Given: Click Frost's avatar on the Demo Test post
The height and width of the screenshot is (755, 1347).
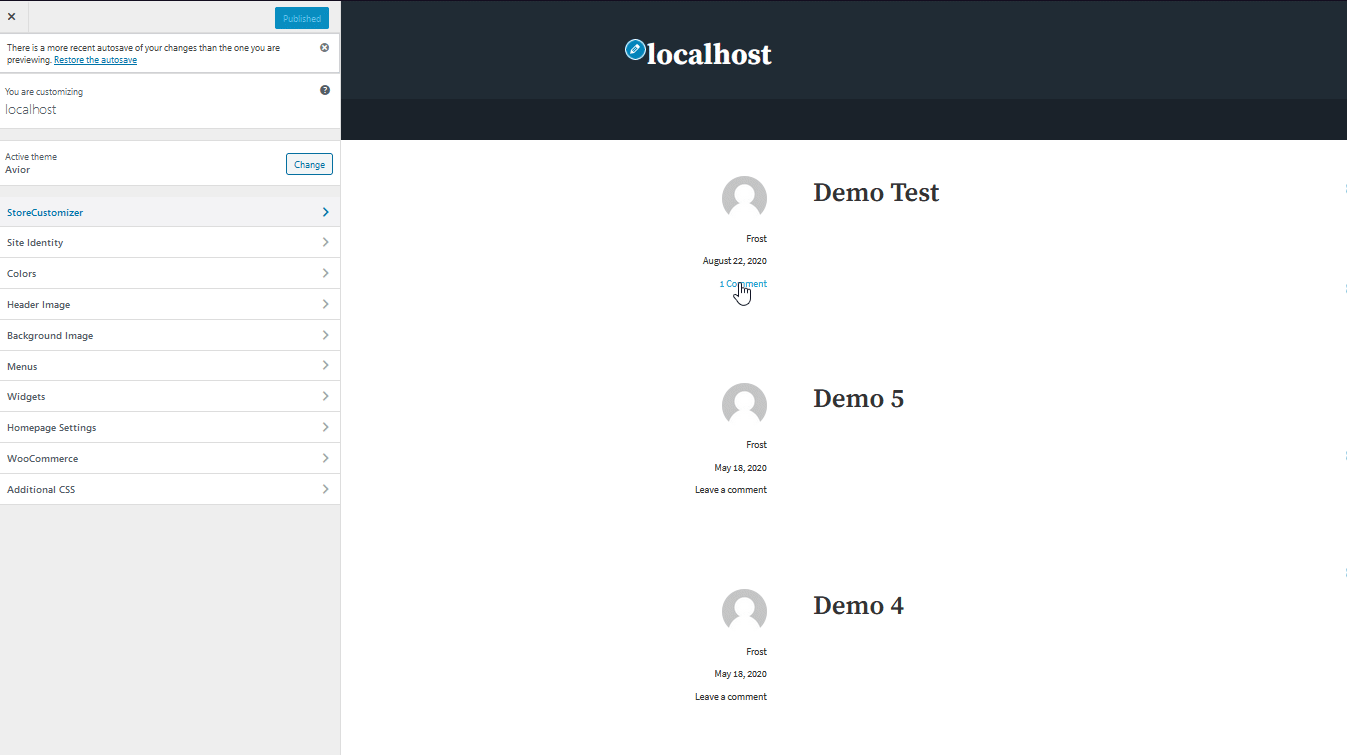Looking at the screenshot, I should pos(744,198).
